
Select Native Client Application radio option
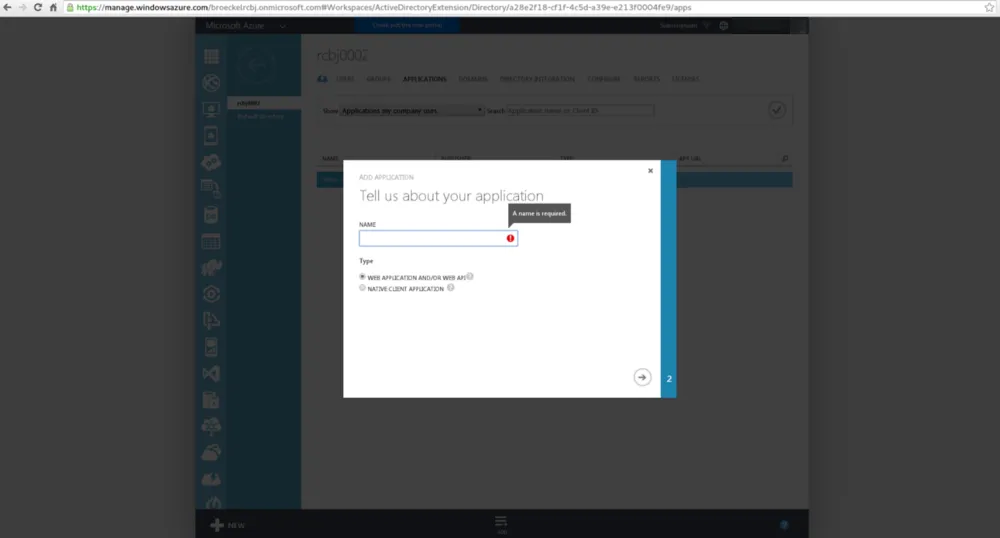click(362, 288)
